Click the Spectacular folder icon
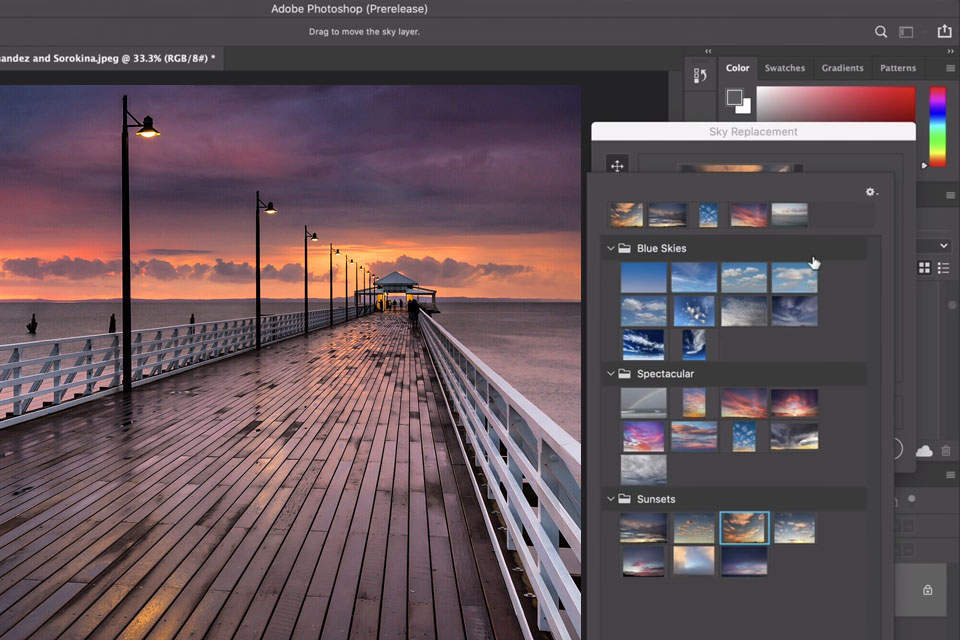The image size is (960, 640). point(624,374)
